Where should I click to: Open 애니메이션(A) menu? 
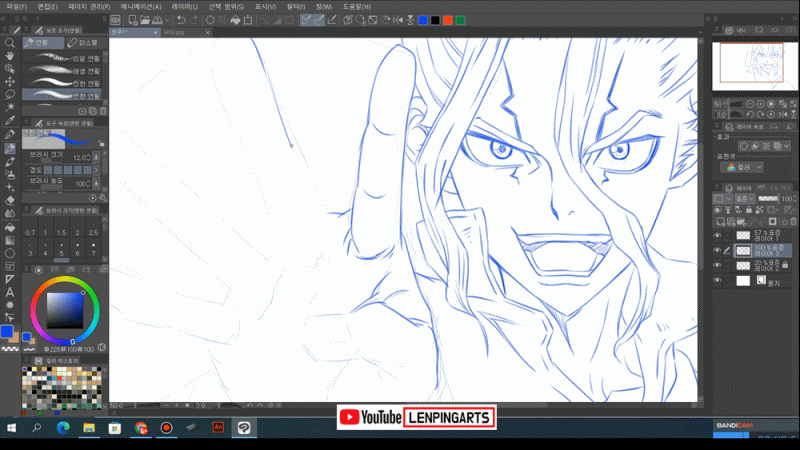[x=141, y=7]
